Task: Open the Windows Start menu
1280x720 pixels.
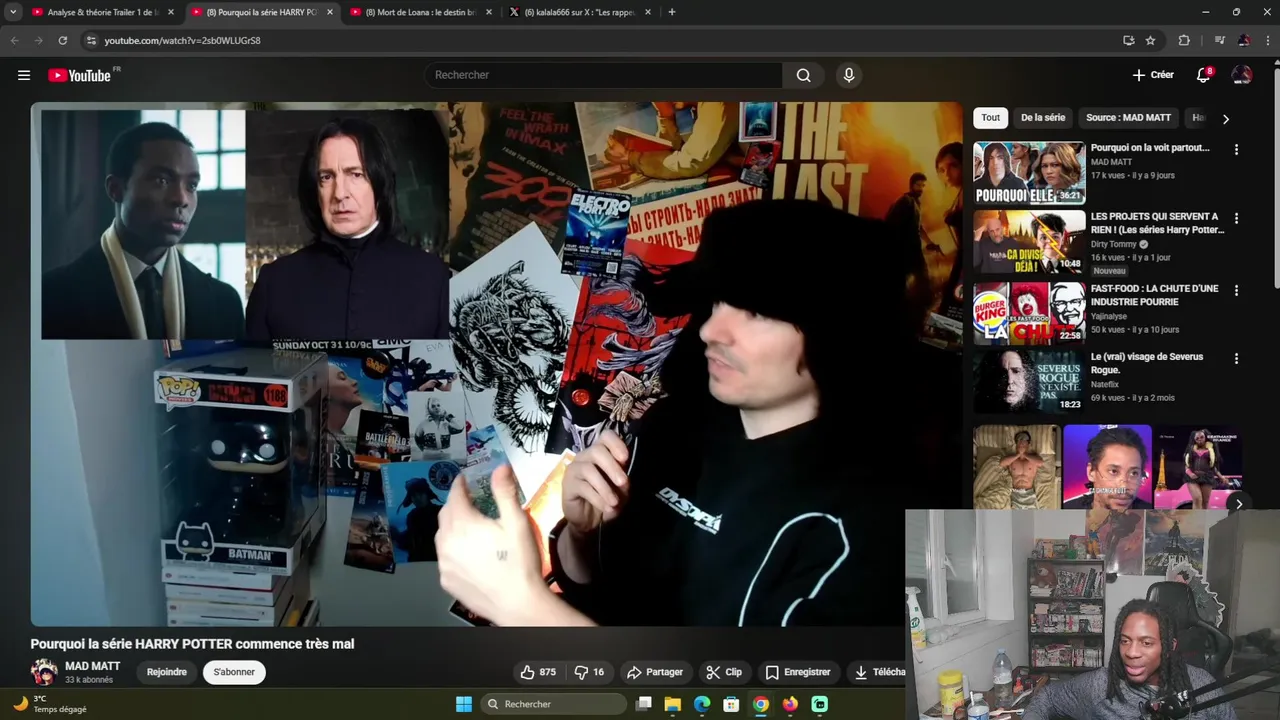Action: [463, 704]
